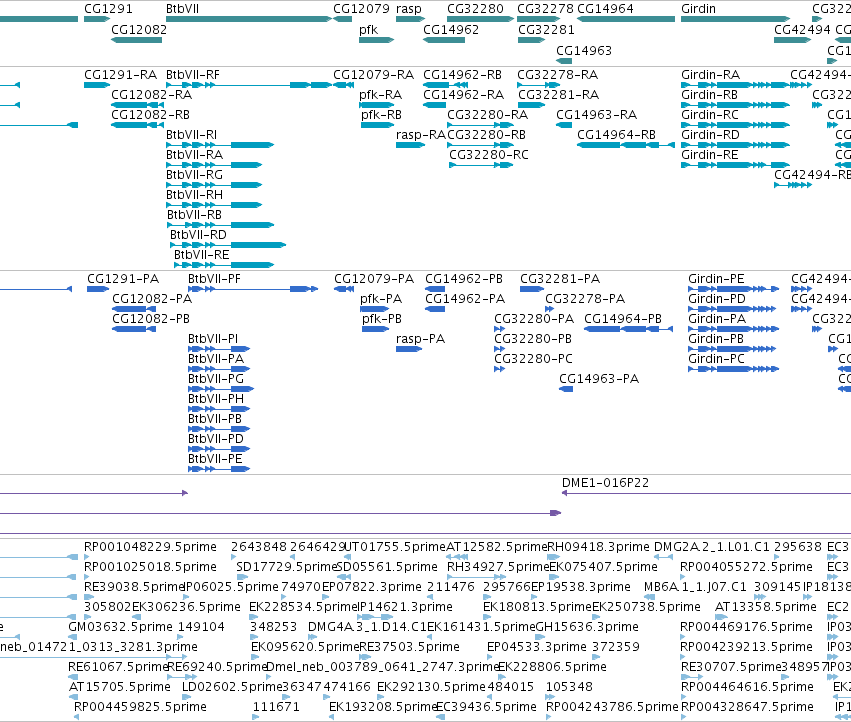This screenshot has width=851, height=722.
Task: Click the CG14963 gene label
Action: [584, 50]
